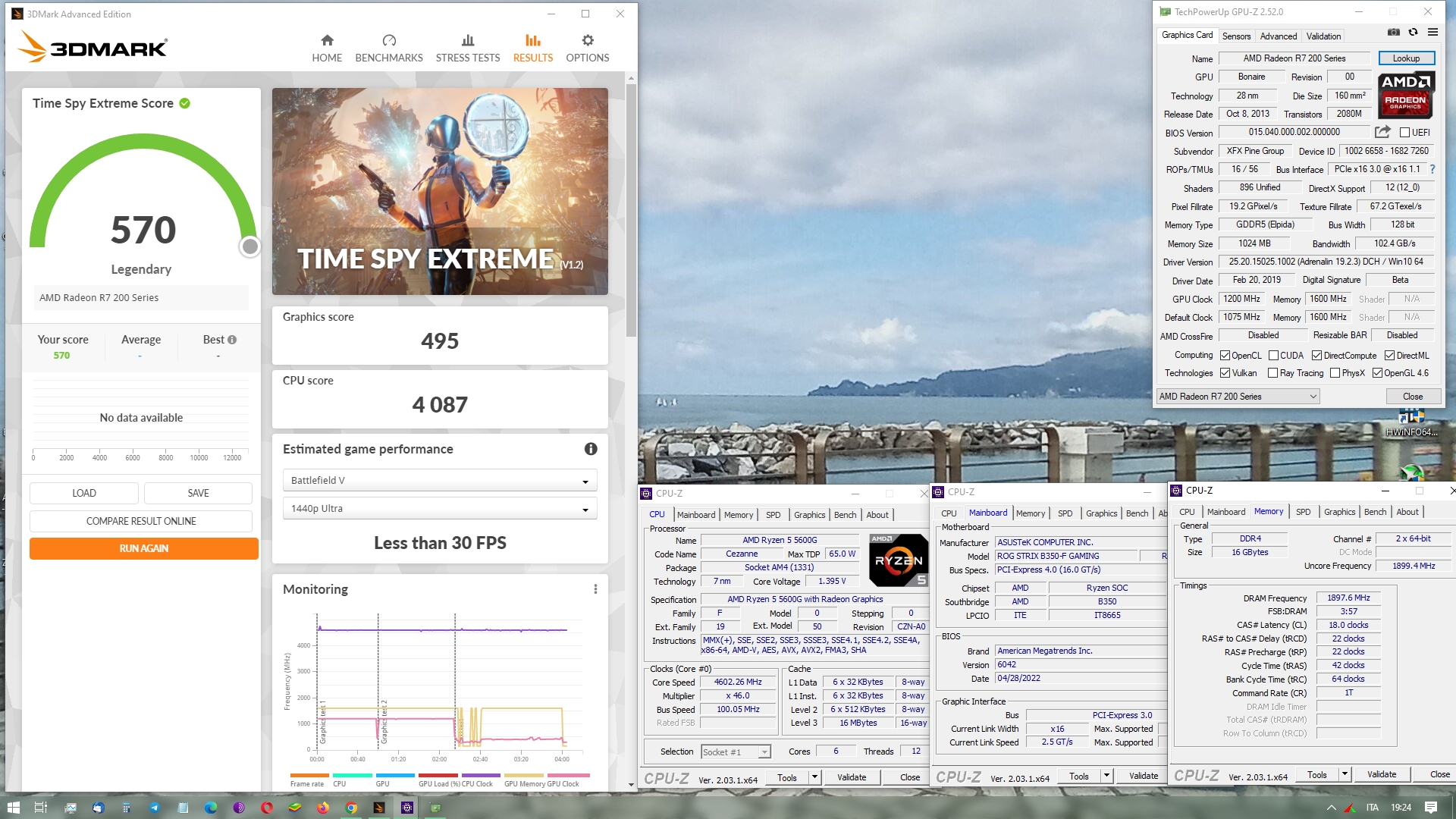This screenshot has width=1456, height=819.
Task: Toggle Vulkan checkbox
Action: pyautogui.click(x=1225, y=373)
